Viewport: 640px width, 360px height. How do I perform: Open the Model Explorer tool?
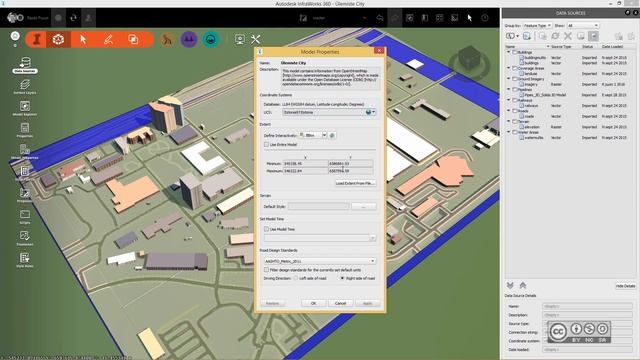click(25, 108)
